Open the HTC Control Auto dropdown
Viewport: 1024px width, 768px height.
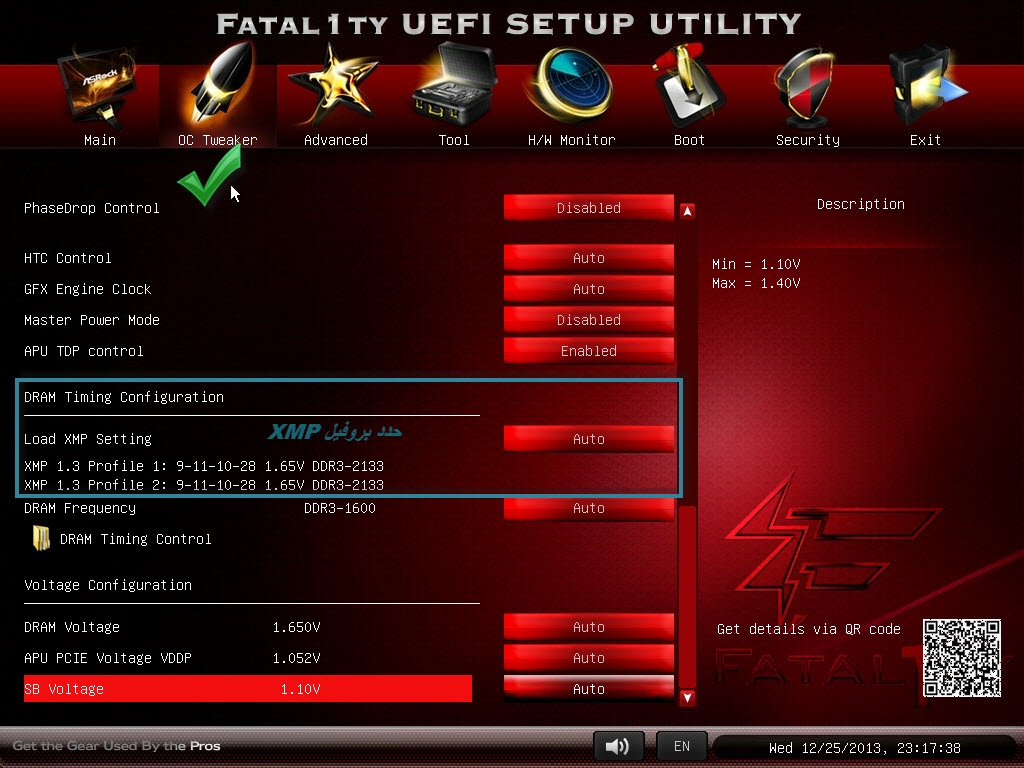[588, 258]
